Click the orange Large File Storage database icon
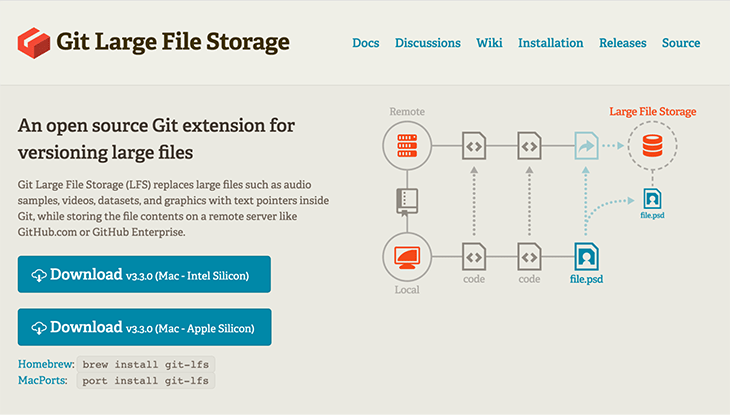 (x=652, y=146)
